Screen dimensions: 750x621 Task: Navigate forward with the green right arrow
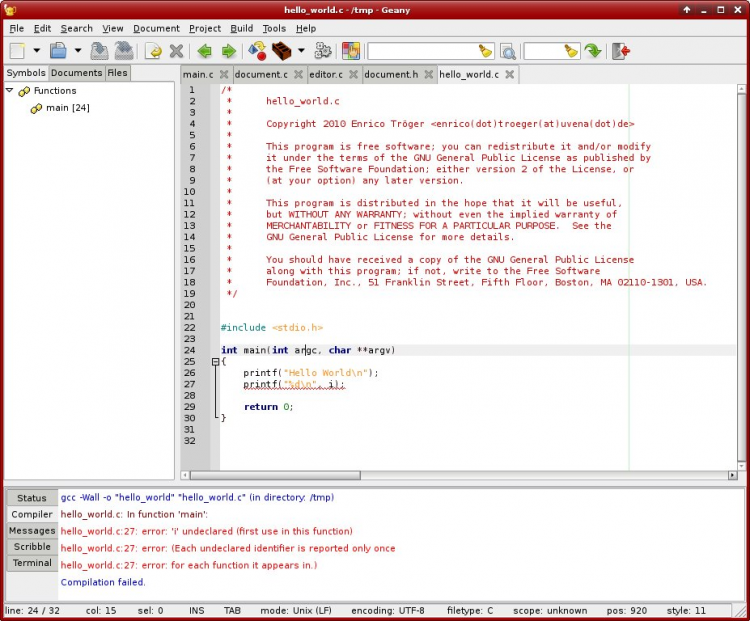click(229, 51)
